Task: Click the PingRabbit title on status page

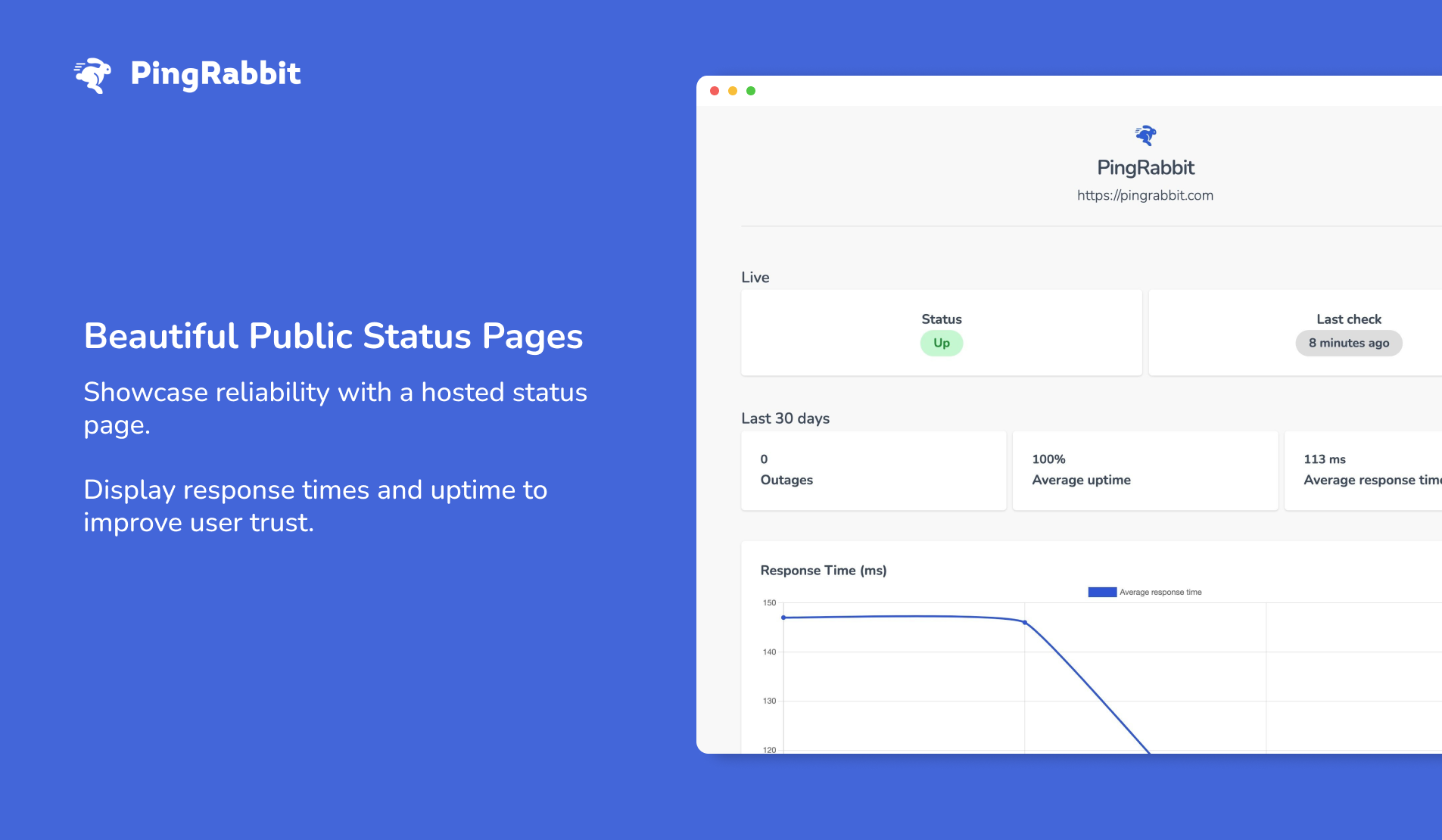Action: [1145, 168]
